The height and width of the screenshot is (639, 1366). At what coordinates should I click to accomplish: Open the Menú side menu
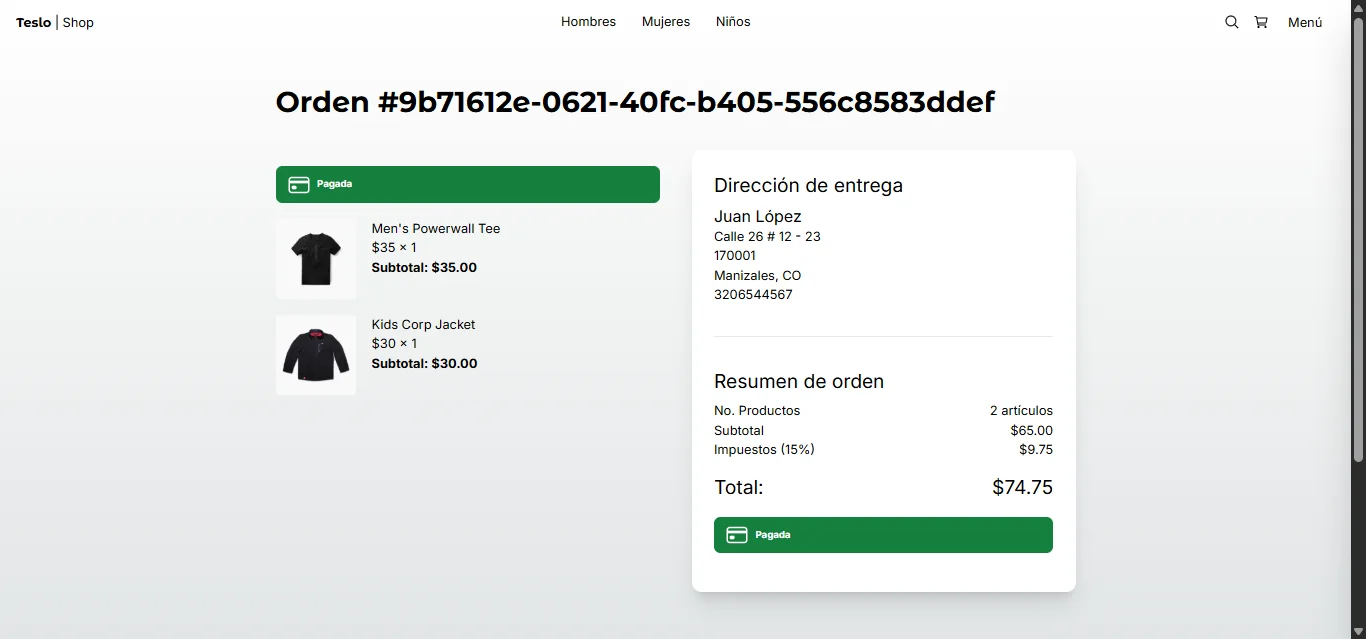click(x=1305, y=22)
